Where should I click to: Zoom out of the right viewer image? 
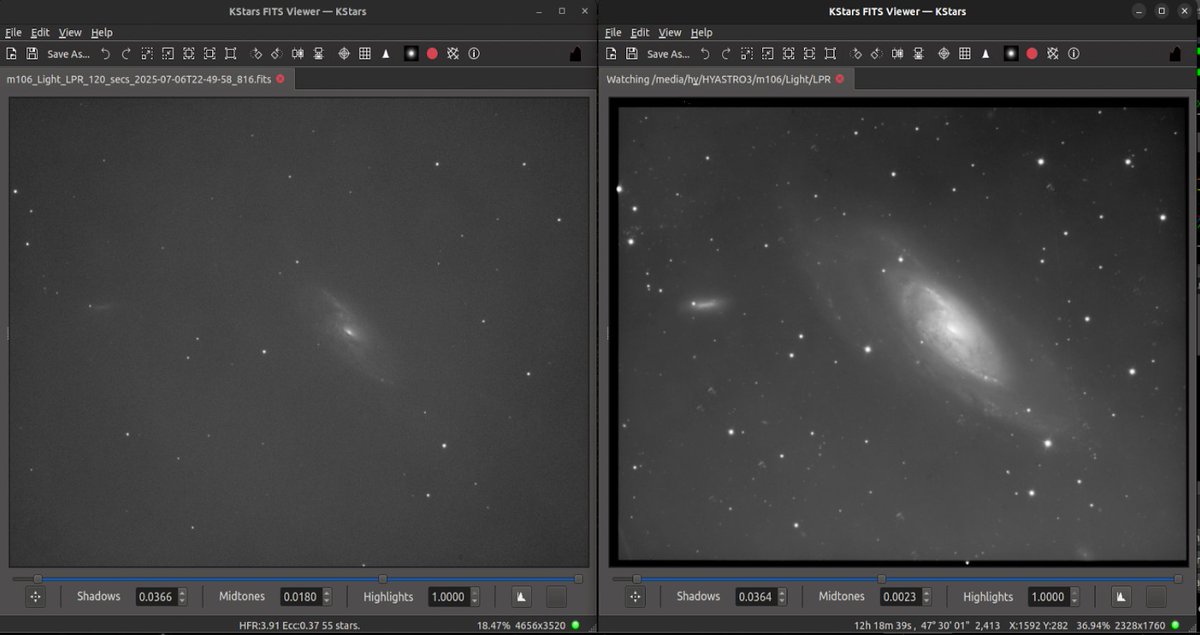click(767, 53)
